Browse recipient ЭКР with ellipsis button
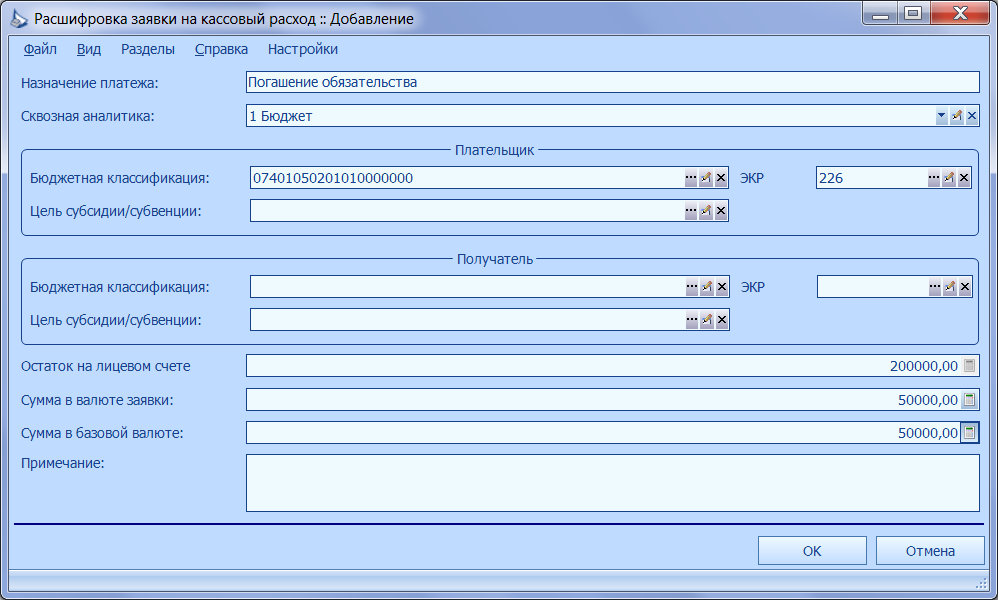Image resolution: width=998 pixels, height=600 pixels. tap(934, 287)
